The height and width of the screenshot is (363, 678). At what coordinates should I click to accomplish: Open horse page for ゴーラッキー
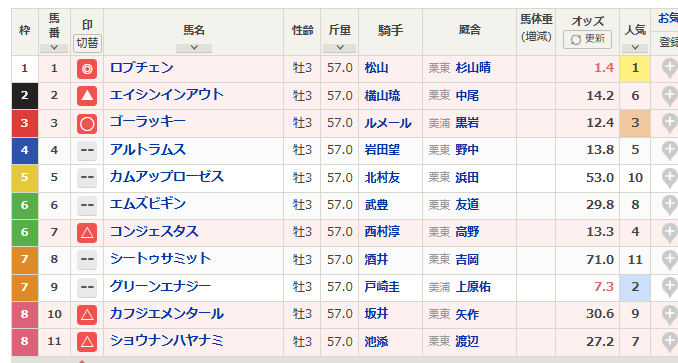tap(147, 122)
